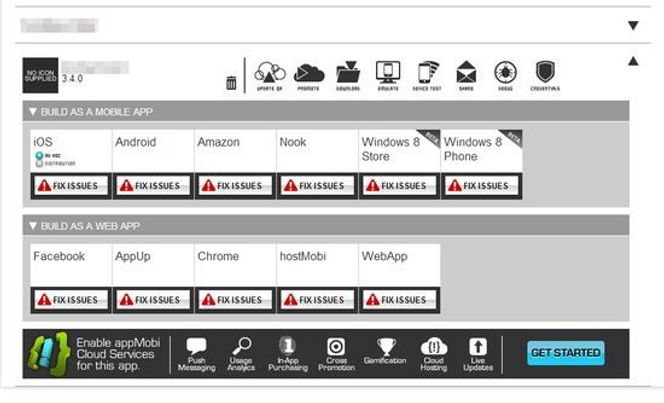Click the Nook platform label

tap(293, 142)
